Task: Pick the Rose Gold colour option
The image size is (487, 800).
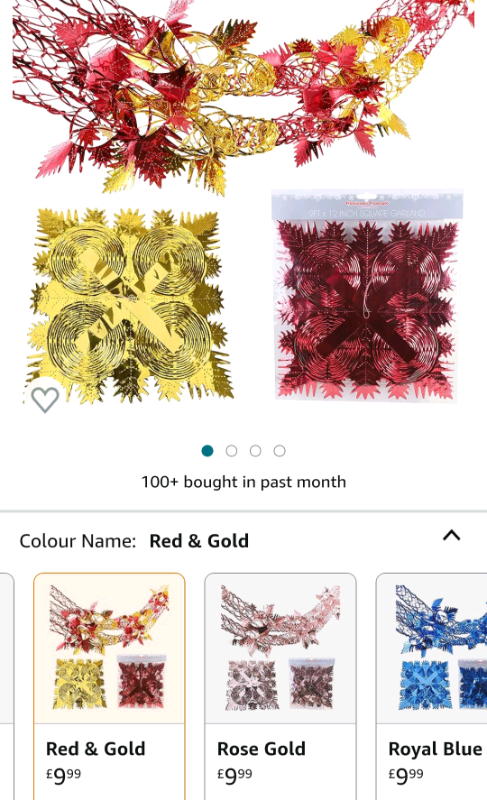Action: (x=280, y=686)
